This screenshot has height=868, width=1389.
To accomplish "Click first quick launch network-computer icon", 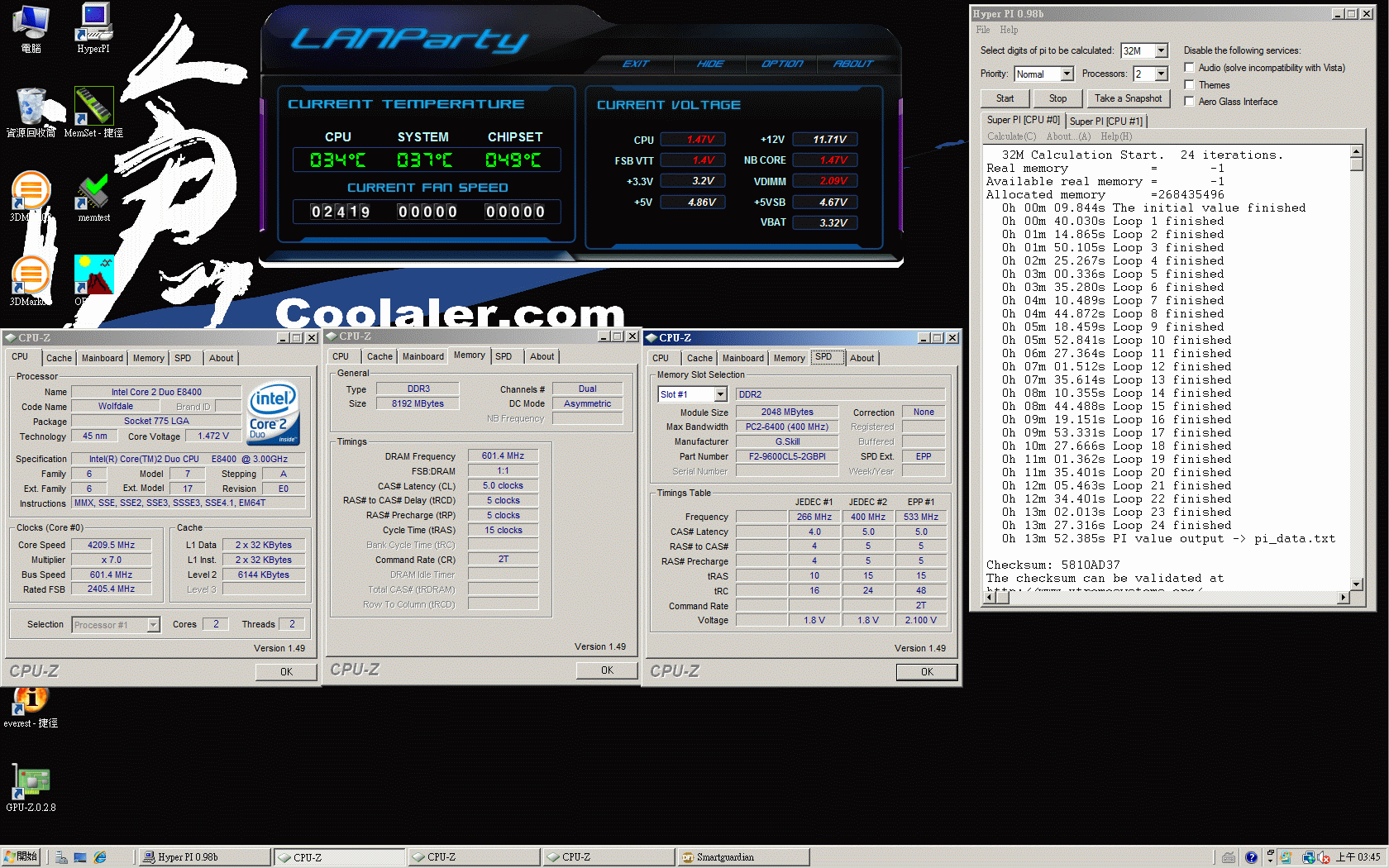I will [x=61, y=857].
